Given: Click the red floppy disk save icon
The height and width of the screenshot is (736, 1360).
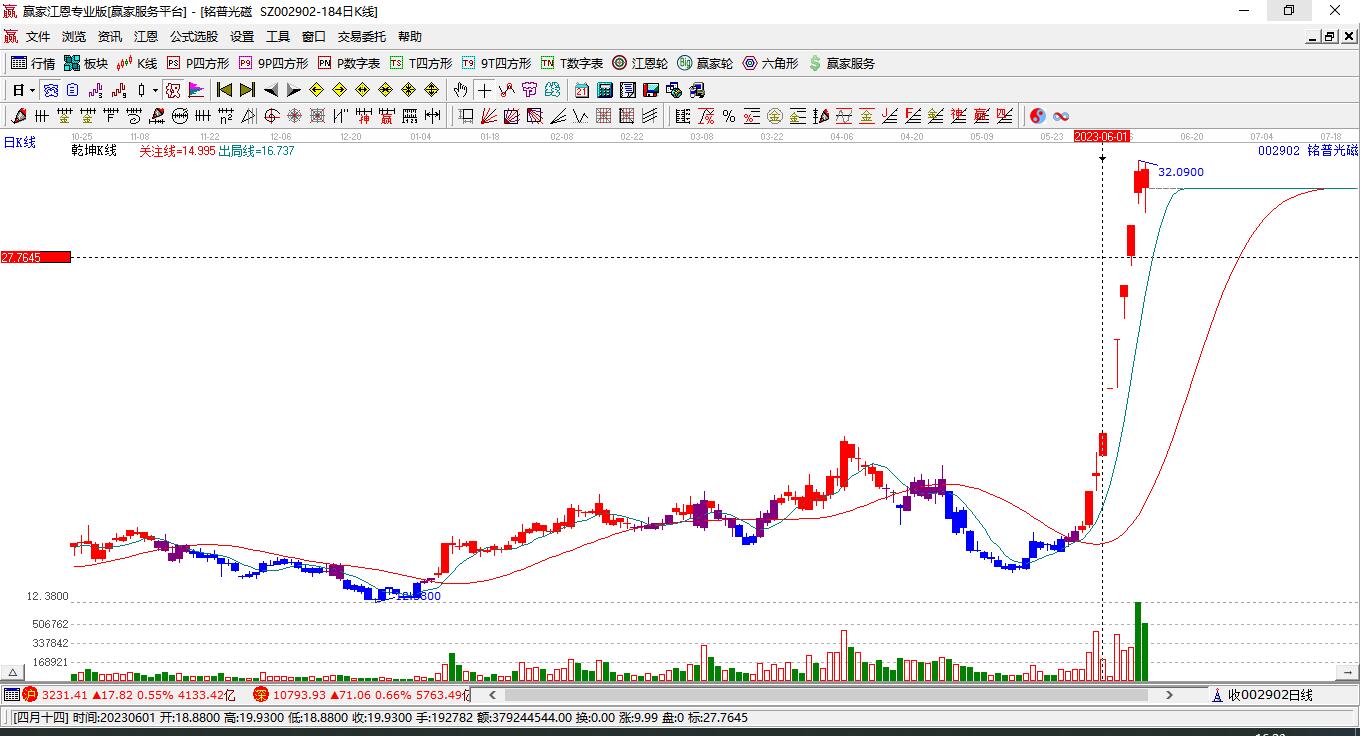Looking at the screenshot, I should [650, 90].
